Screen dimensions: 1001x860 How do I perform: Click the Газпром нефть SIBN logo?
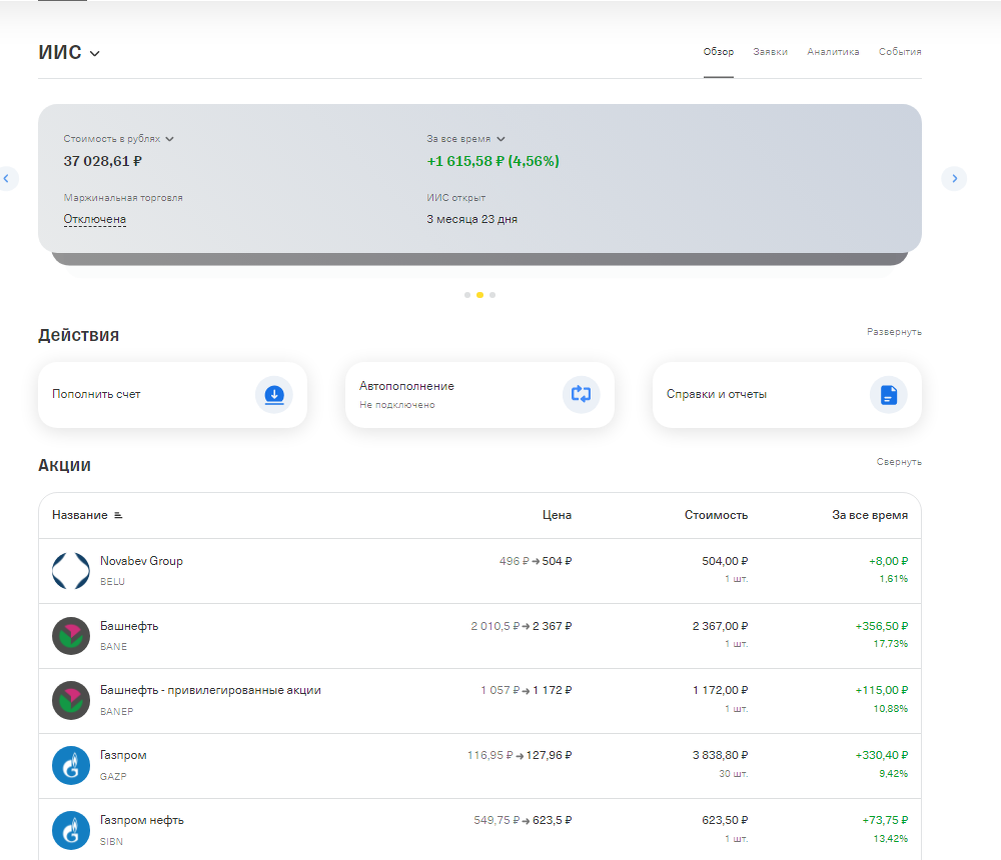click(71, 831)
